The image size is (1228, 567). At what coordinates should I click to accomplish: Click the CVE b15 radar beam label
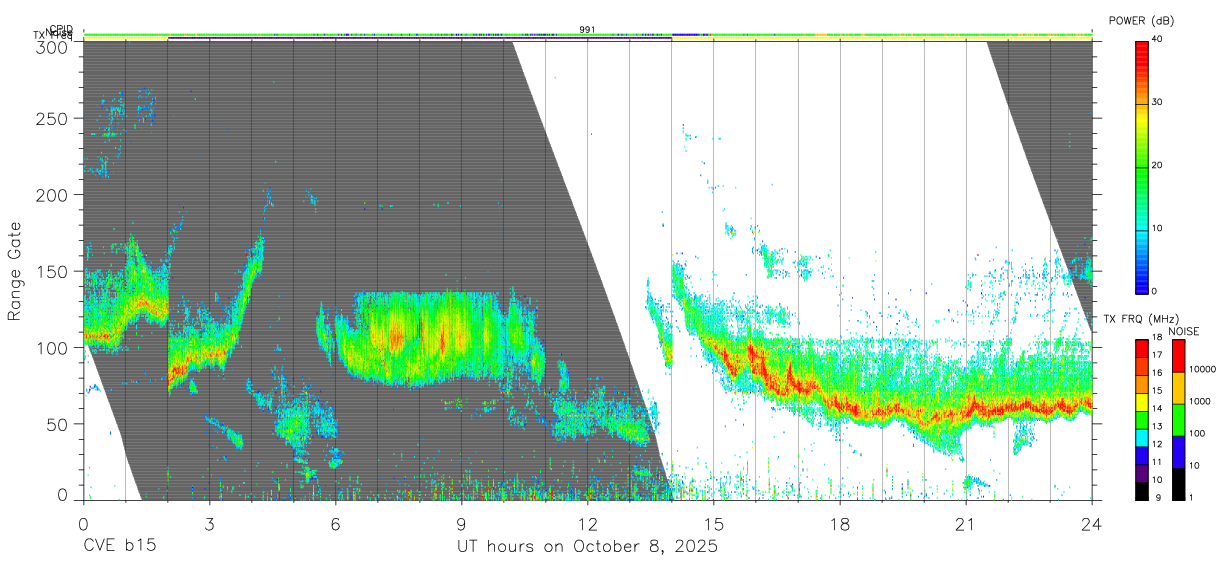tap(119, 547)
